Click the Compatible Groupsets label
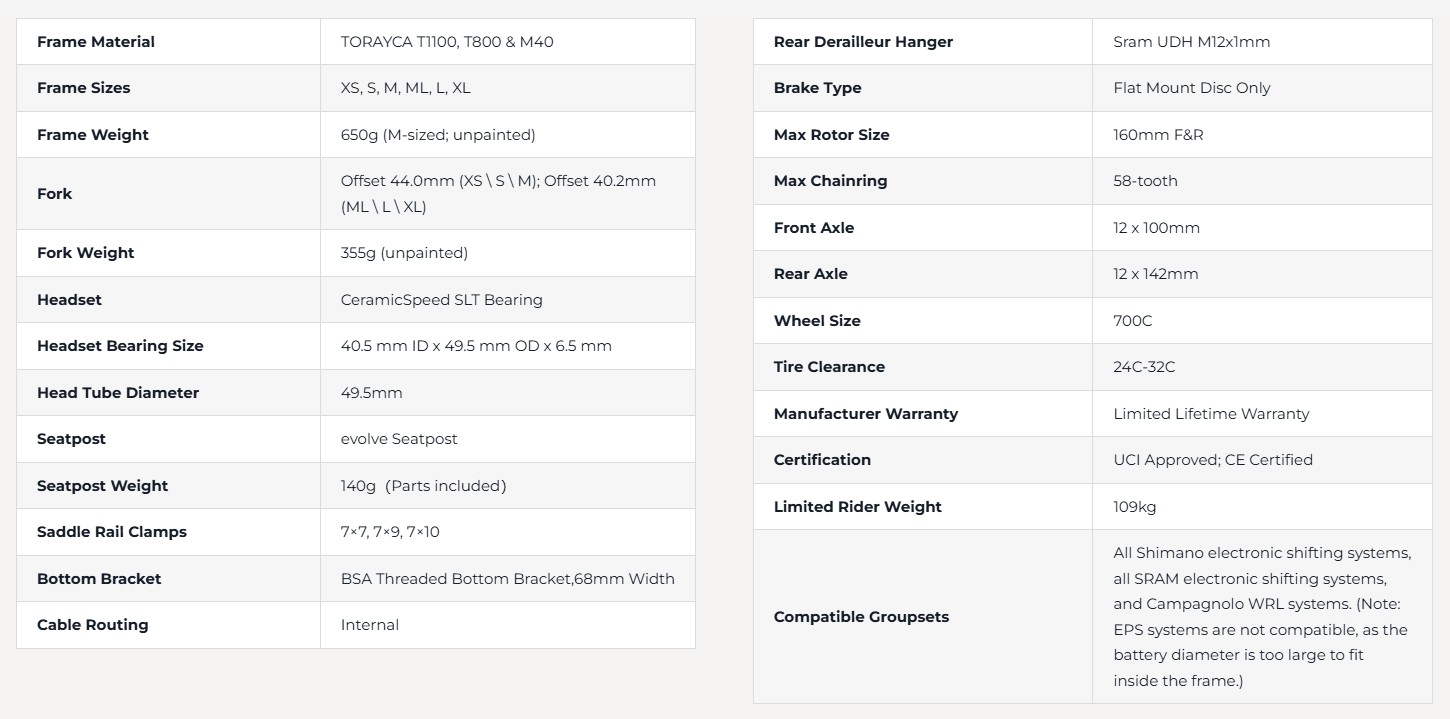 coord(861,617)
